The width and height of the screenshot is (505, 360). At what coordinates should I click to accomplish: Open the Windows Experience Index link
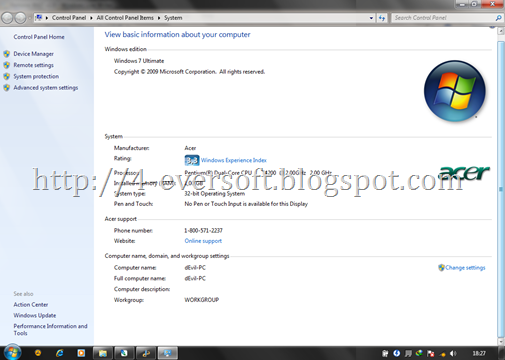(234, 160)
